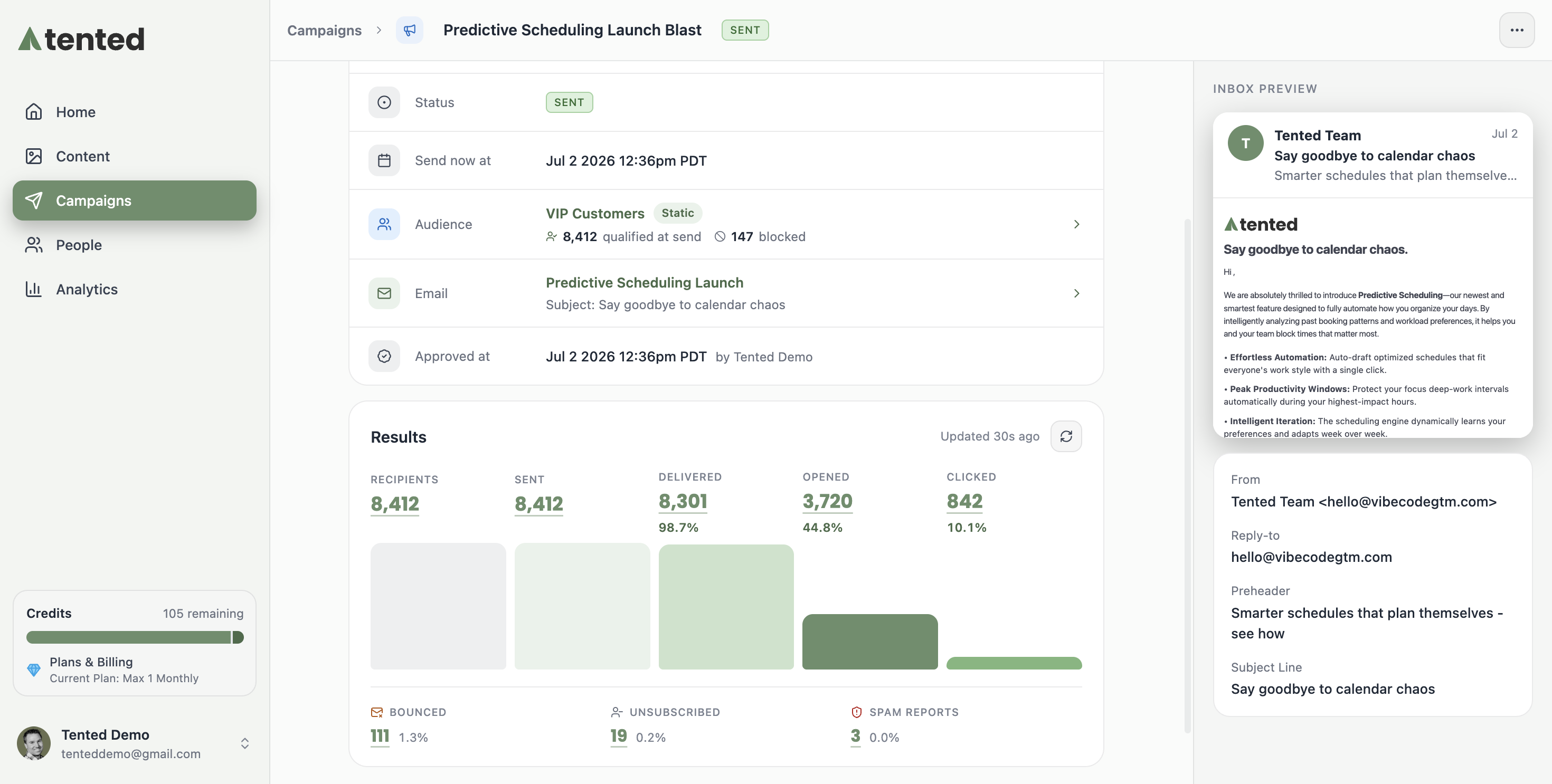
Task: Open the Tented Demo account switcher arrows
Action: tap(244, 743)
